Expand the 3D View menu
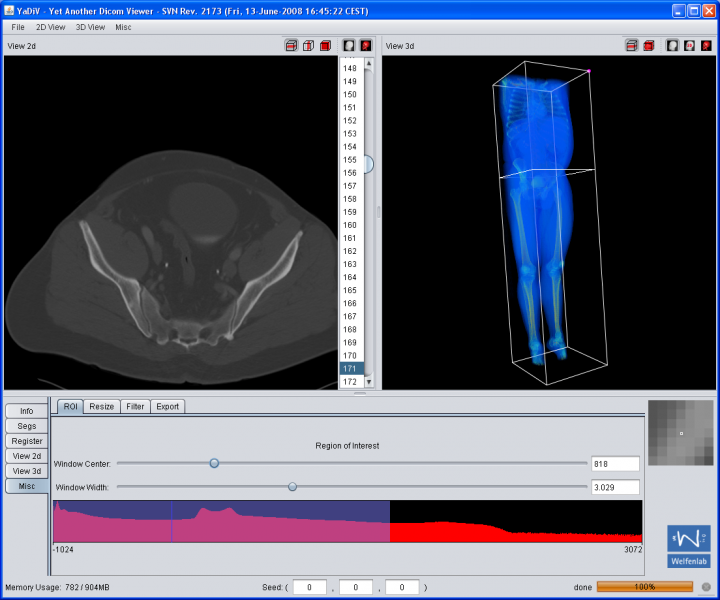This screenshot has height=600, width=720. click(90, 27)
